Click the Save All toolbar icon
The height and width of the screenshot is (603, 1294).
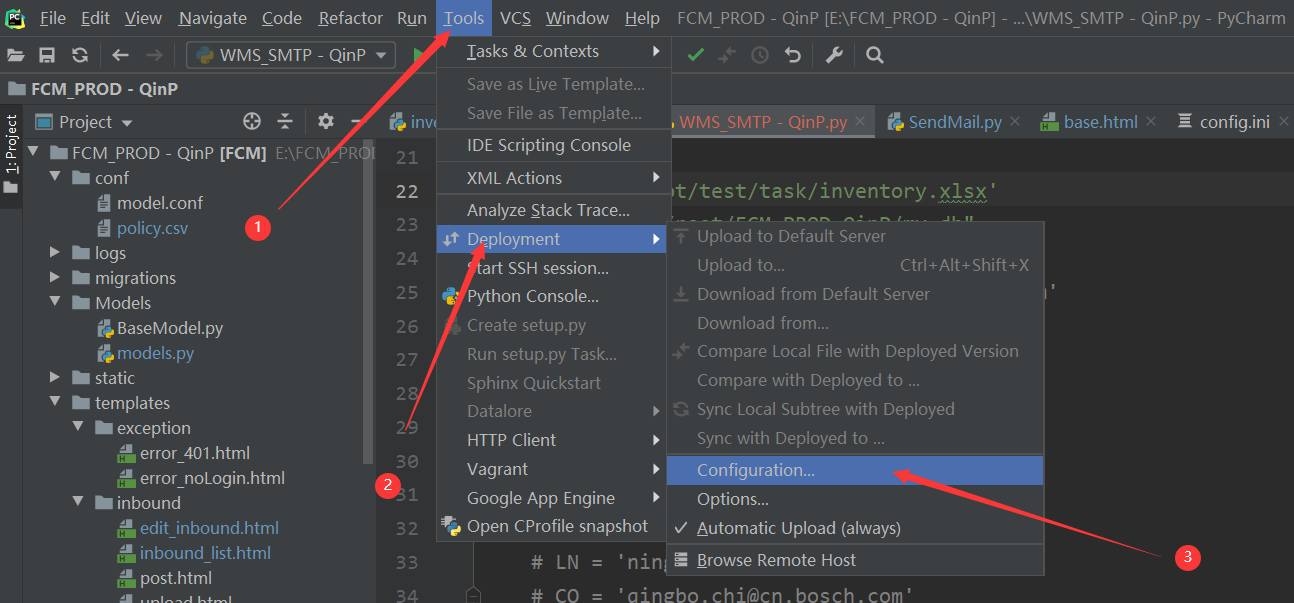(47, 55)
